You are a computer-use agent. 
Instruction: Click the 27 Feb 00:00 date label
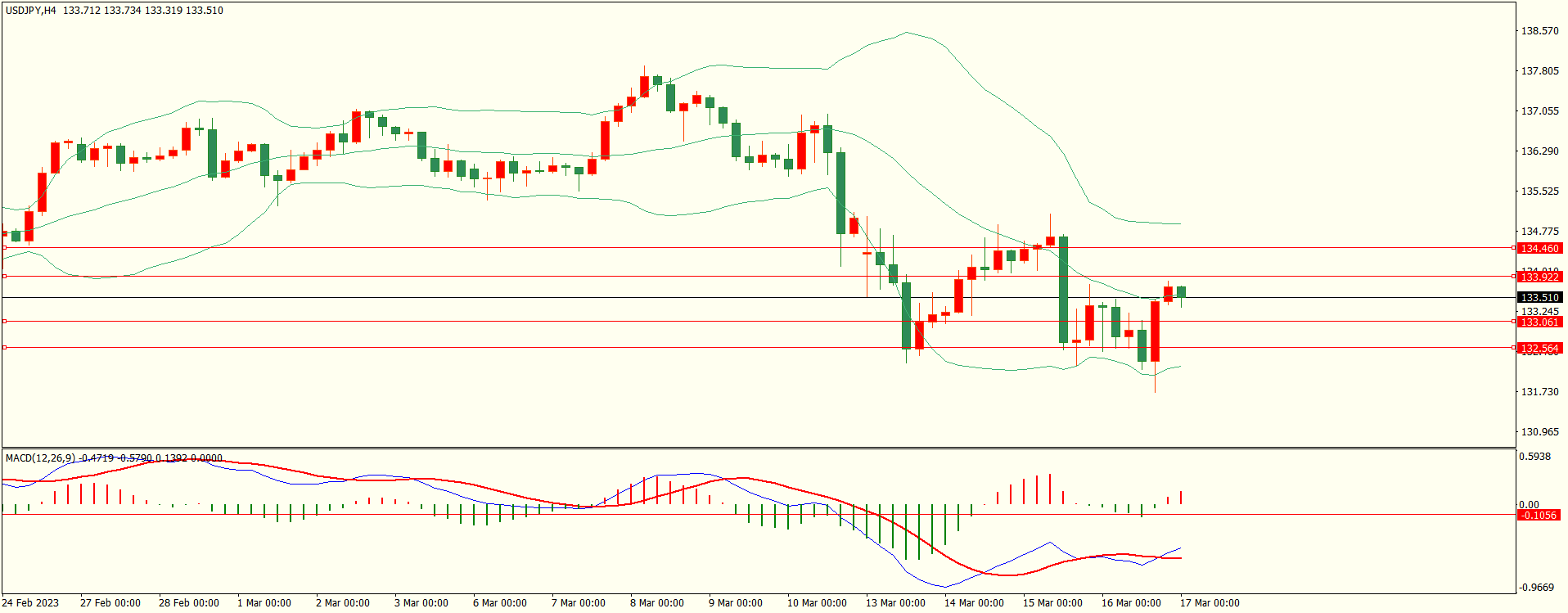(110, 603)
